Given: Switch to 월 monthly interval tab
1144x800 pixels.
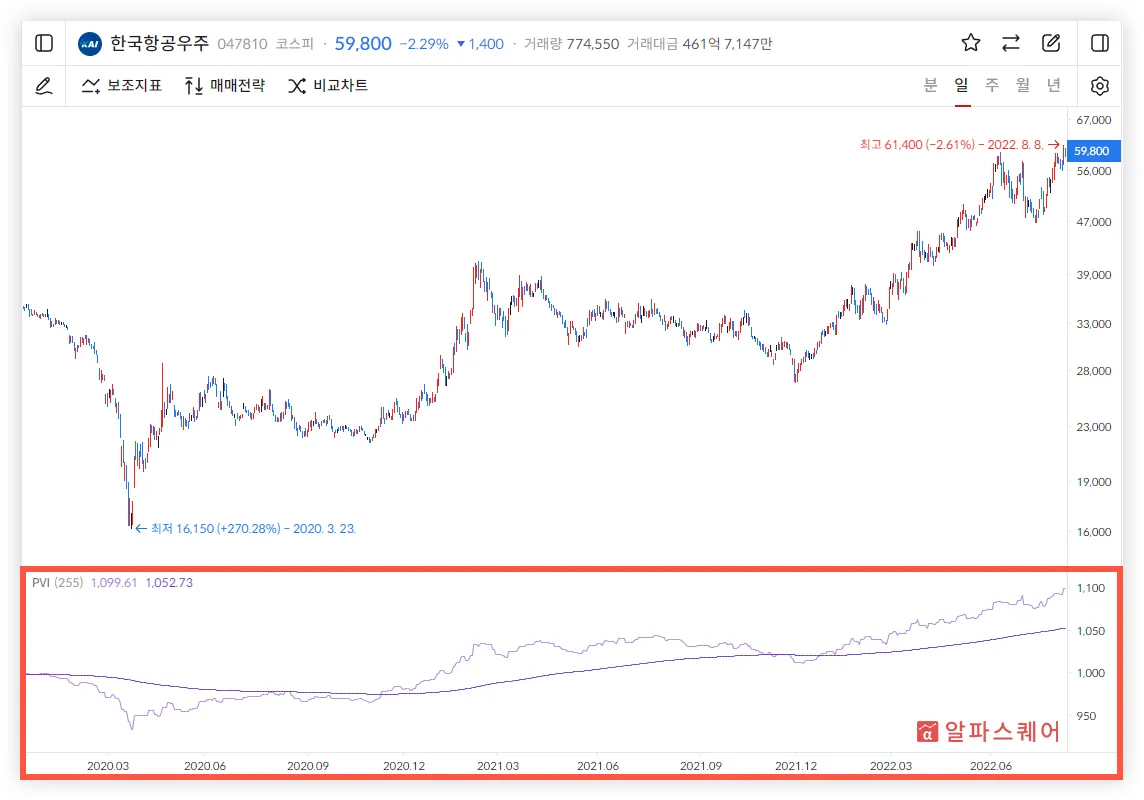Looking at the screenshot, I should tap(1023, 85).
